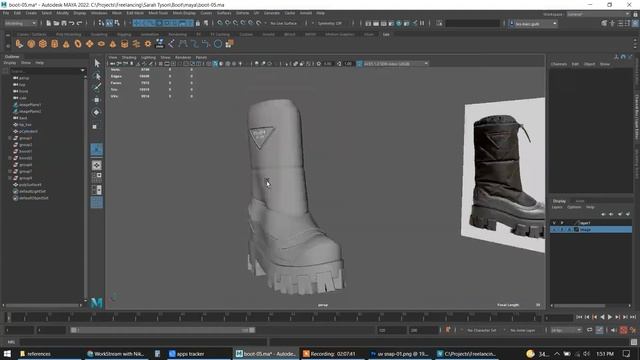Click the New Scene icon
The image size is (640, 360).
(x=49, y=23)
